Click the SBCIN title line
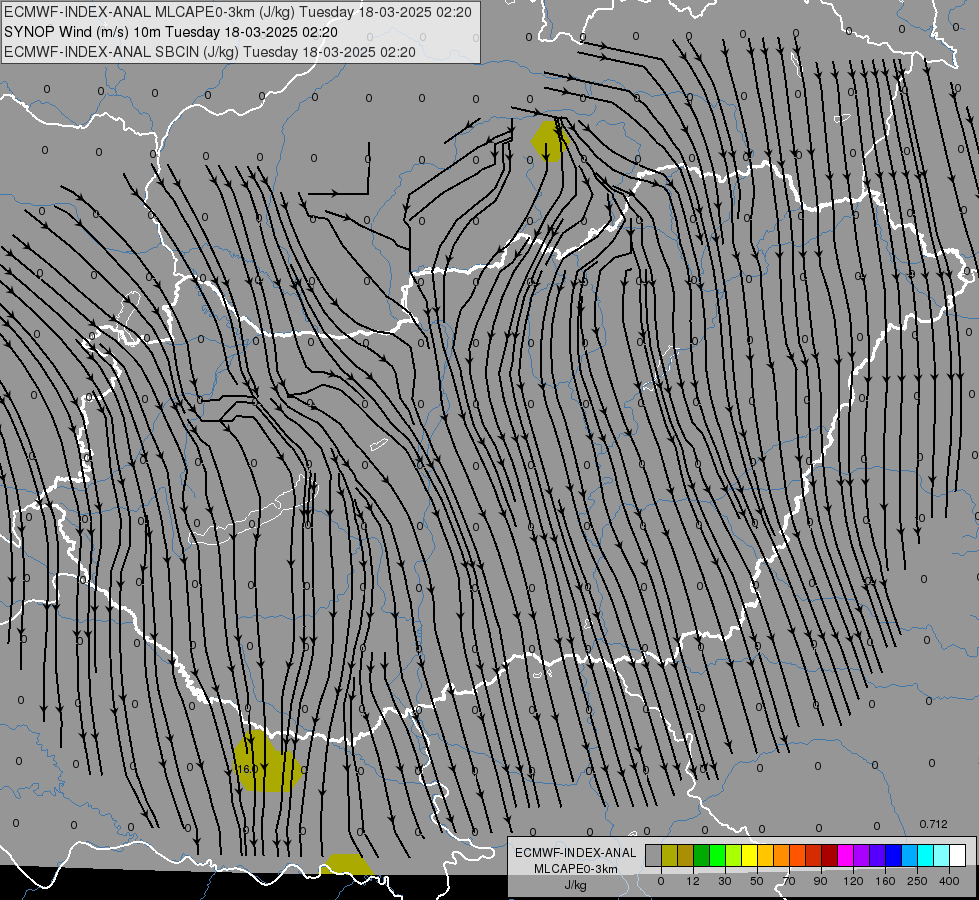This screenshot has height=900, width=979. point(210,52)
